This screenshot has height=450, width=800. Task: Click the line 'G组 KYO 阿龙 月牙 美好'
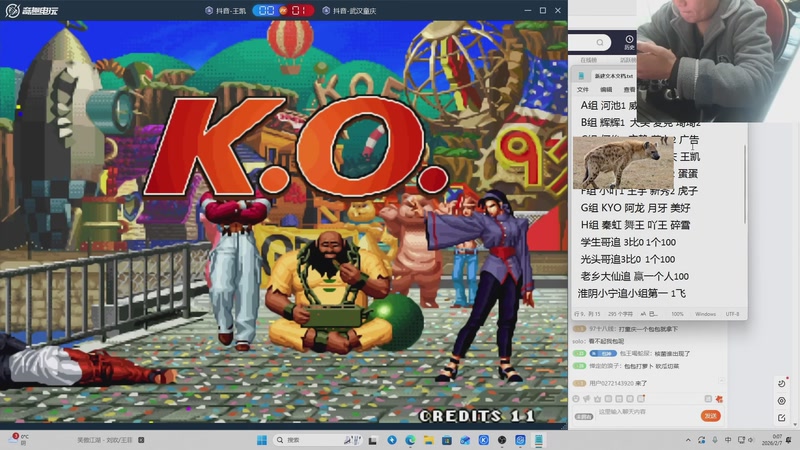coord(635,208)
